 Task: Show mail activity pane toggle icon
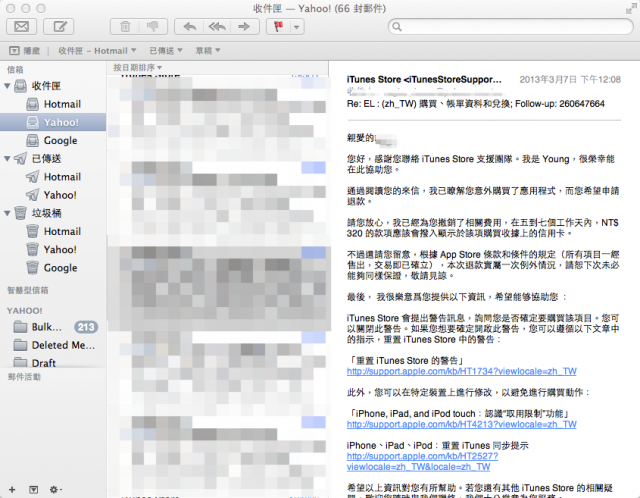33,489
